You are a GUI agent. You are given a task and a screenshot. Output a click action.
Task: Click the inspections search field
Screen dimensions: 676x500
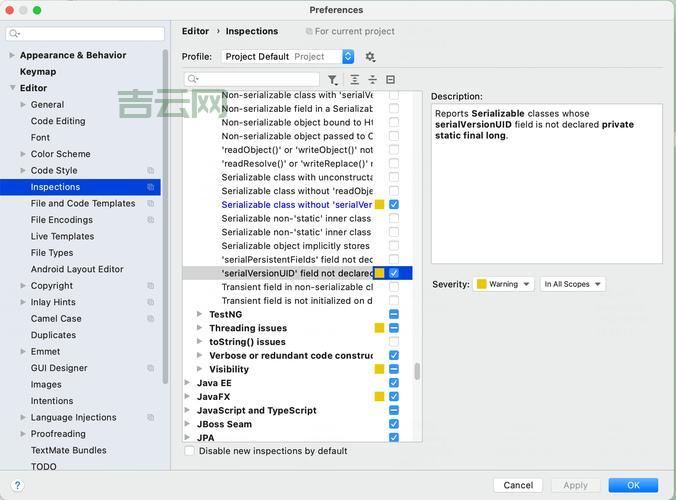[255, 79]
